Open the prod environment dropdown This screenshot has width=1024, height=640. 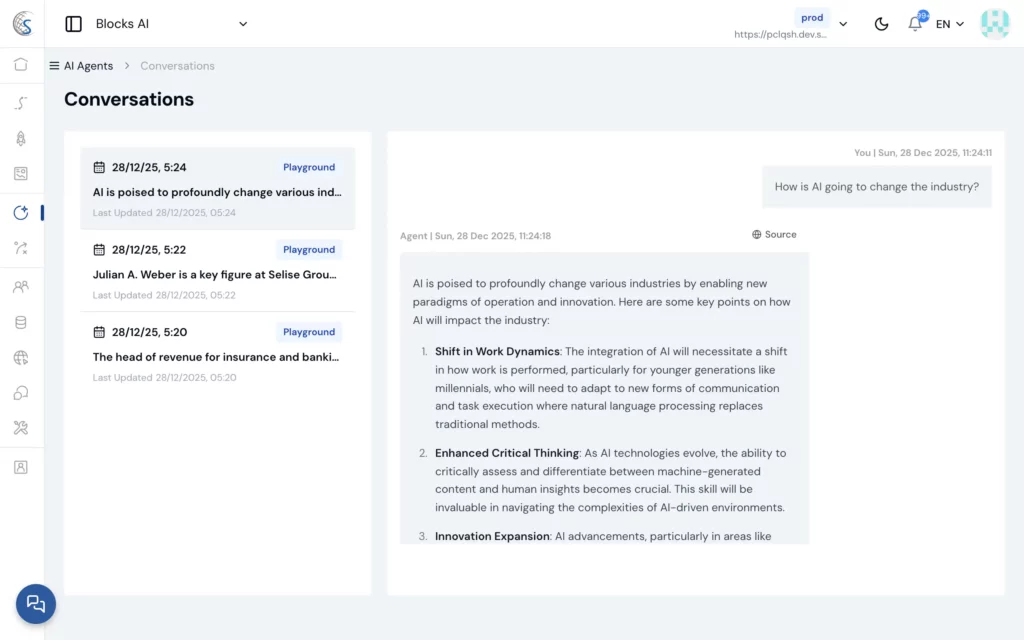pos(842,24)
